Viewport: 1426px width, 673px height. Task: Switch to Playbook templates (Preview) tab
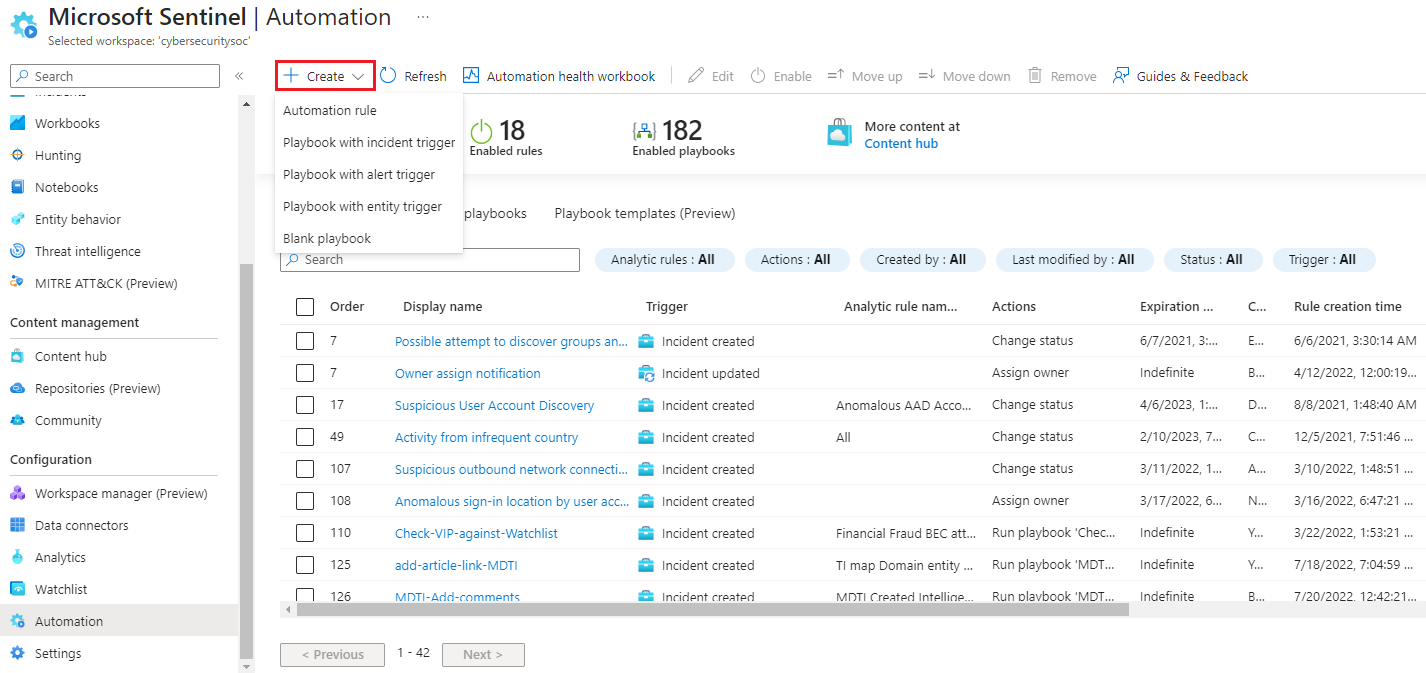tap(645, 213)
